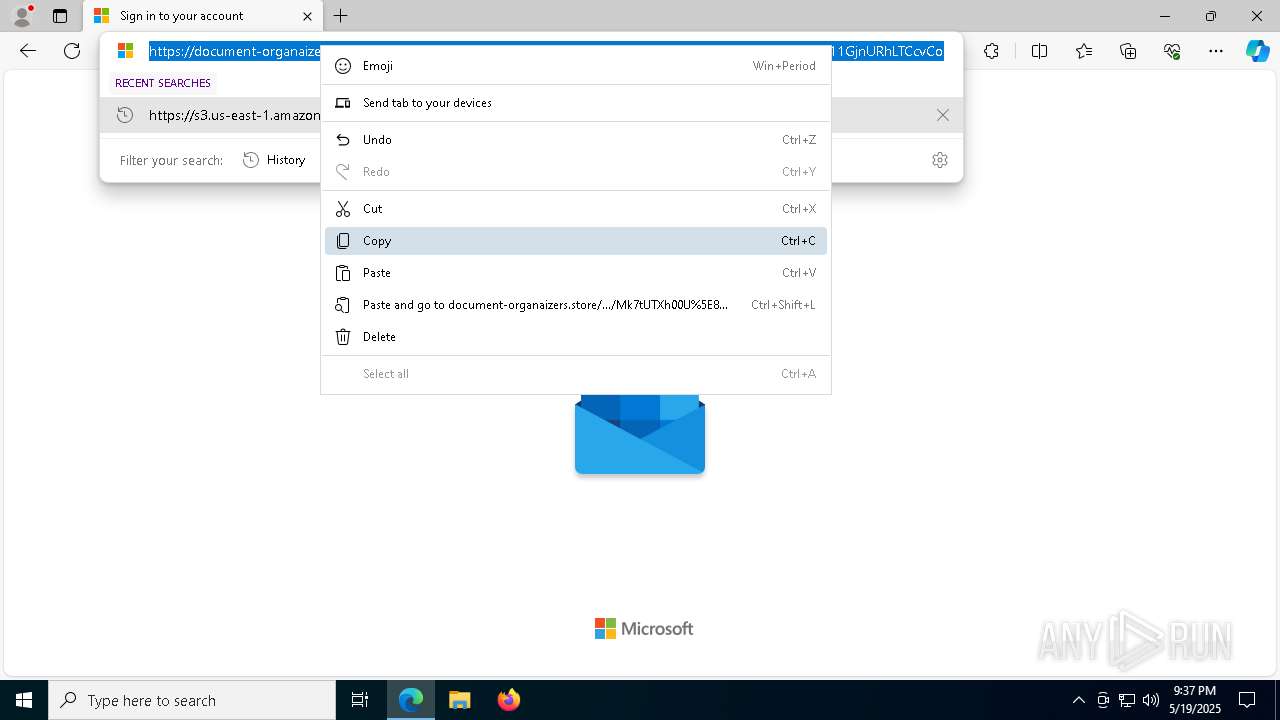This screenshot has width=1280, height=720.
Task: Choose Cut in context menu
Action: pyautogui.click(x=576, y=209)
